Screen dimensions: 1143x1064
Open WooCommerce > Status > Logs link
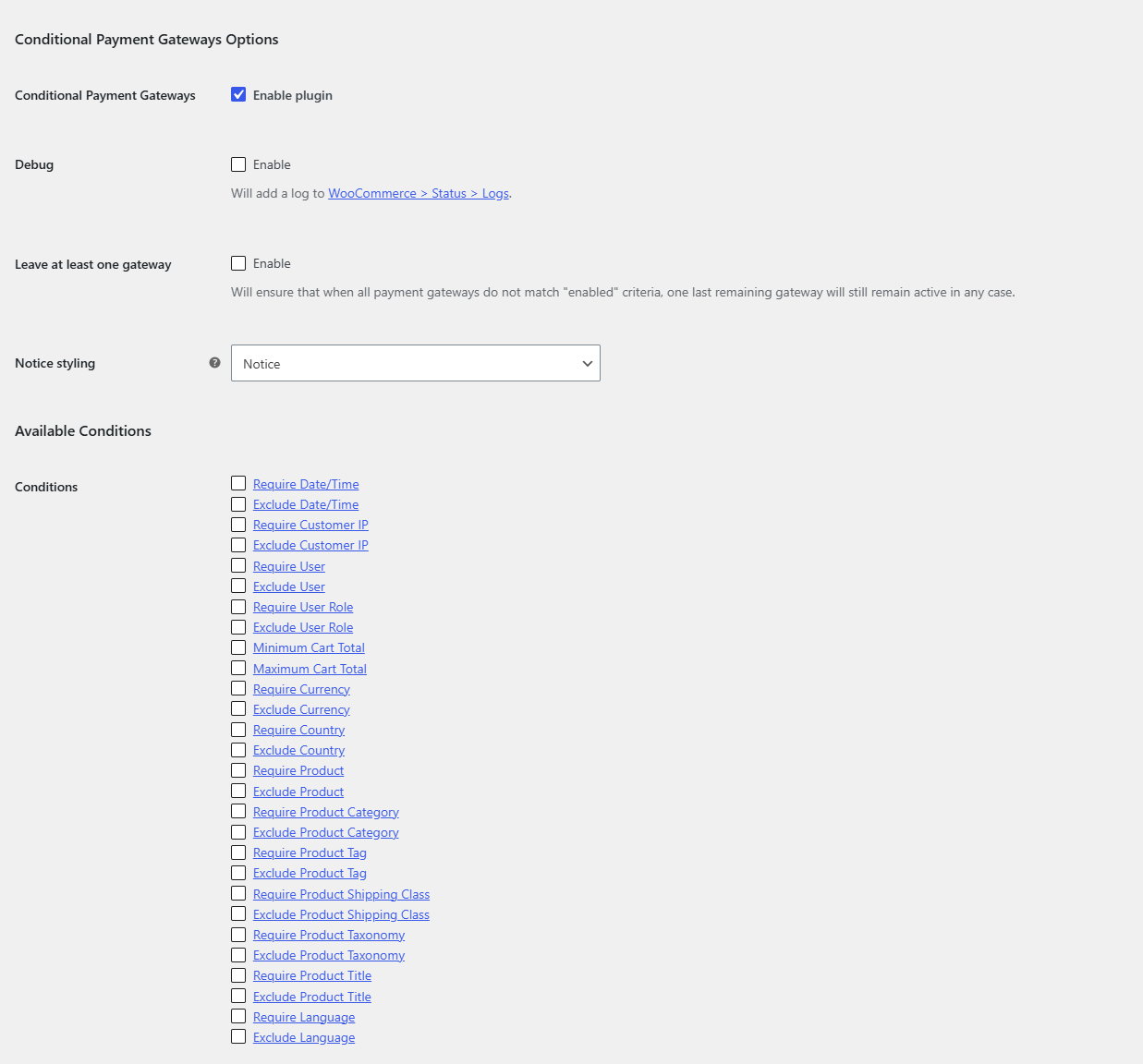click(419, 193)
